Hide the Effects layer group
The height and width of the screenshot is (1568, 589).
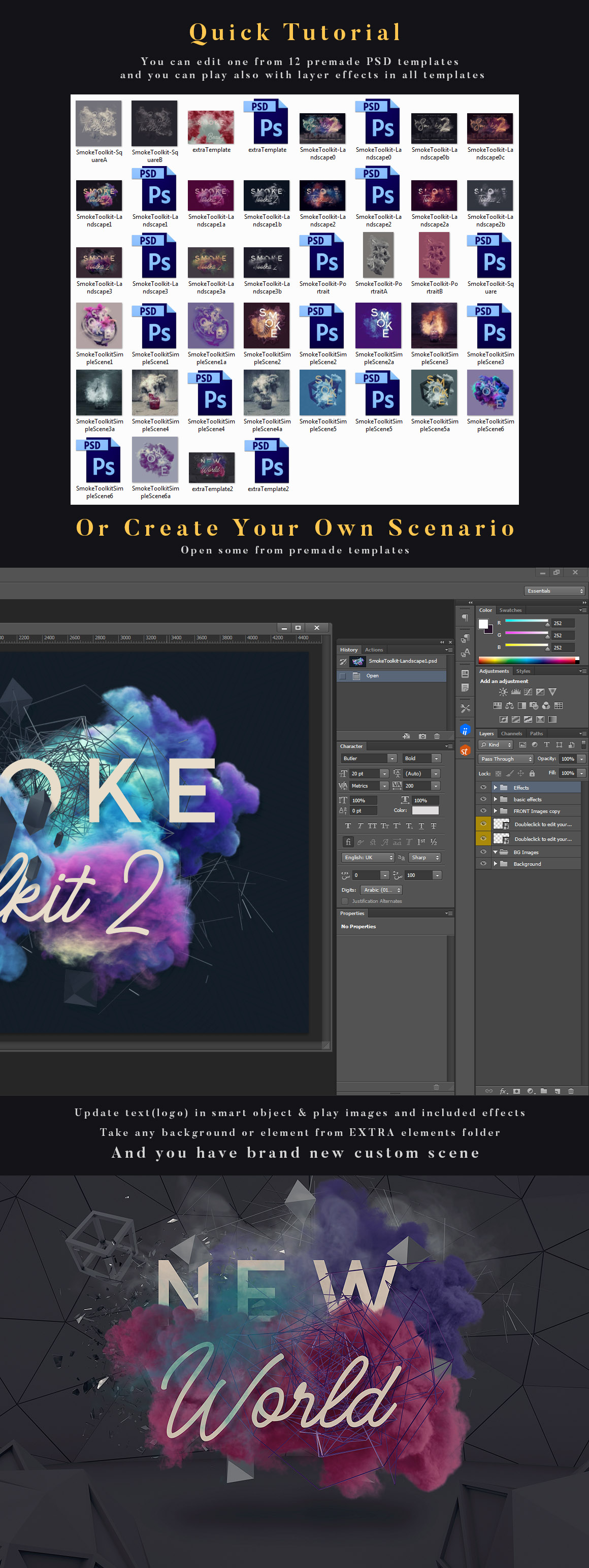point(483,788)
